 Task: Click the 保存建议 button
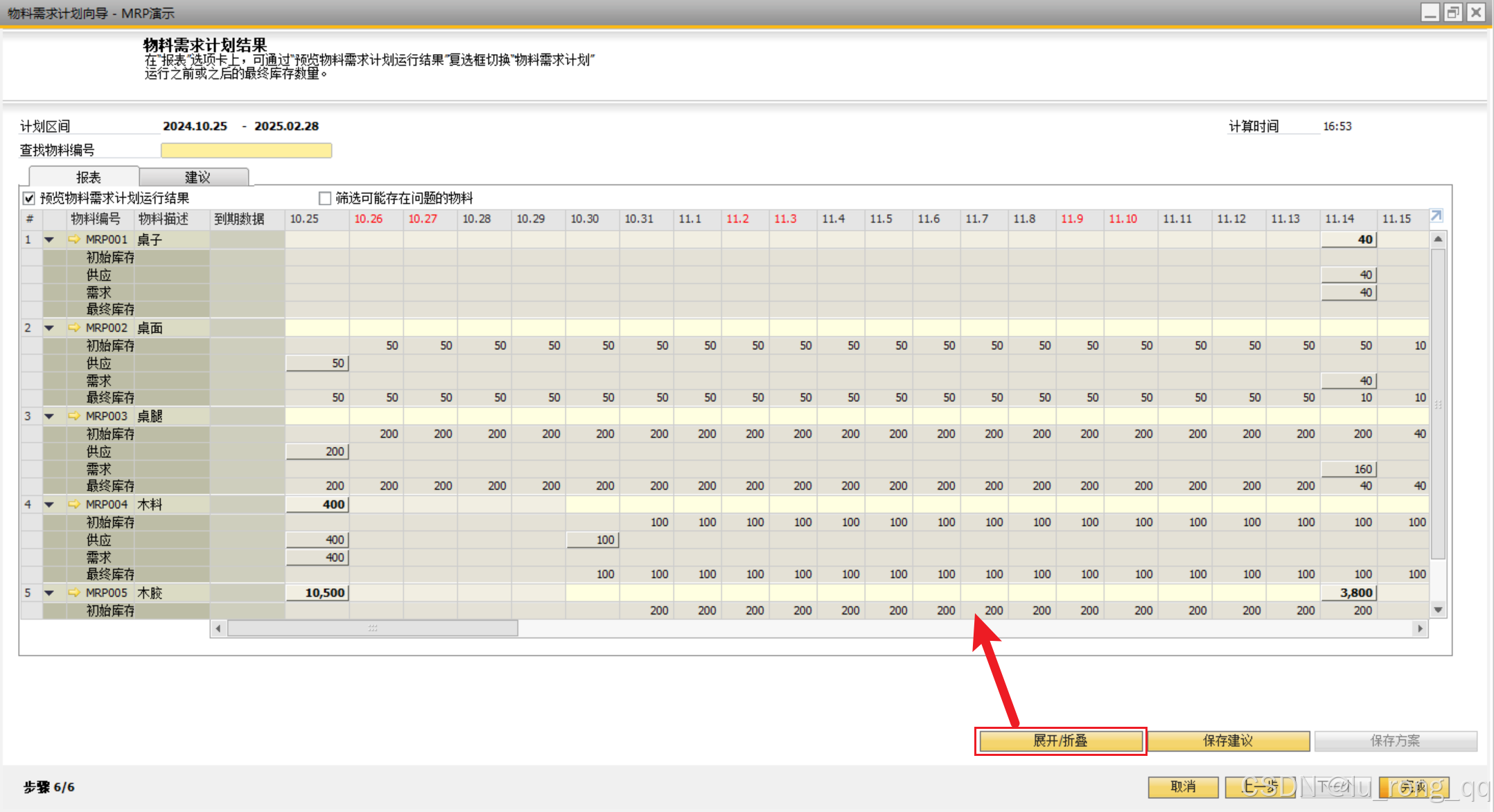(1228, 741)
